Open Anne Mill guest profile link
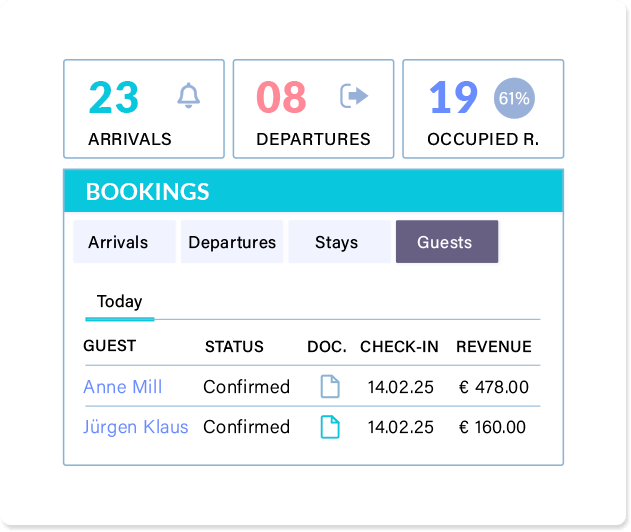 pyautogui.click(x=123, y=387)
